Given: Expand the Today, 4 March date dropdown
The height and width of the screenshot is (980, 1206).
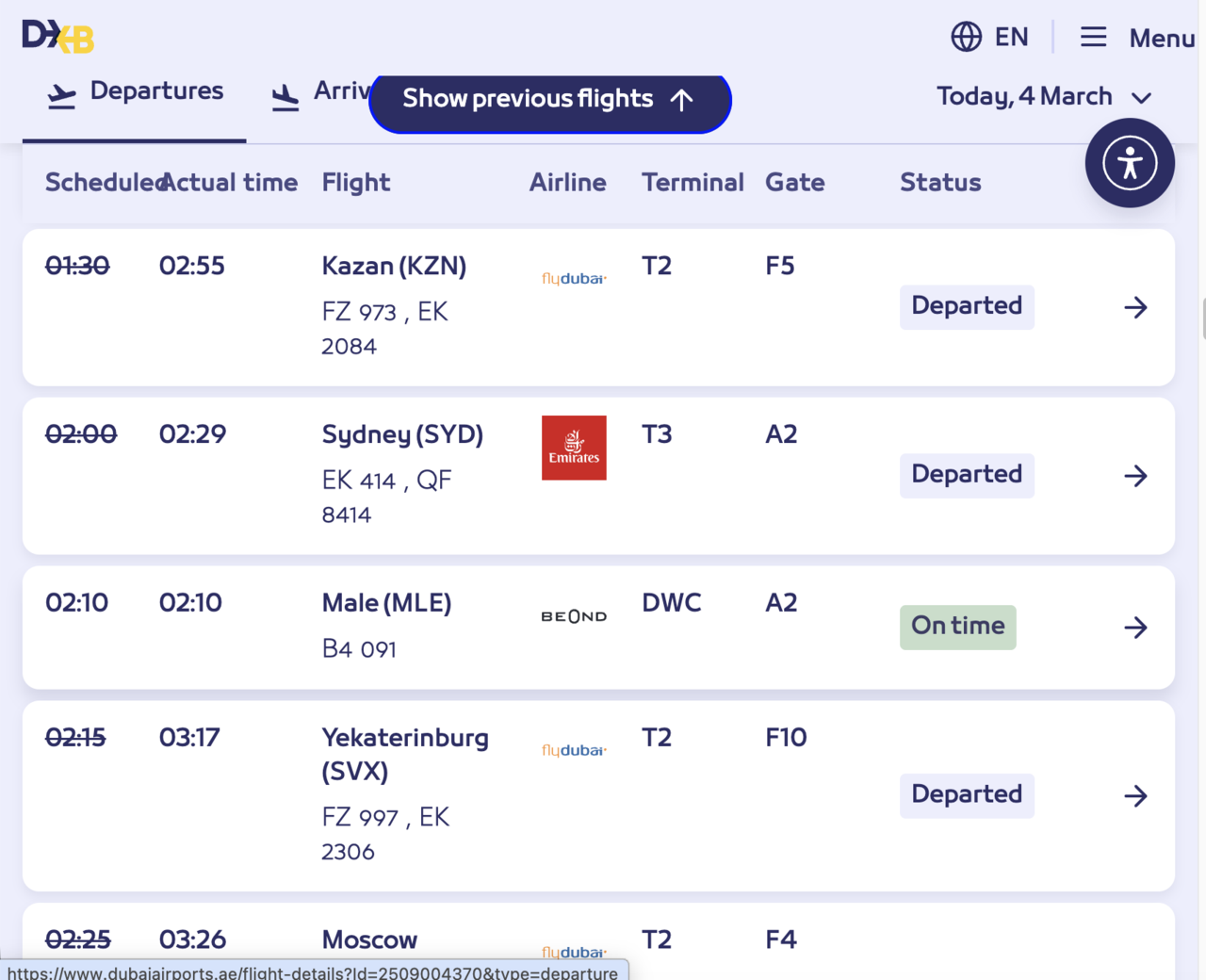Looking at the screenshot, I should 1043,96.
